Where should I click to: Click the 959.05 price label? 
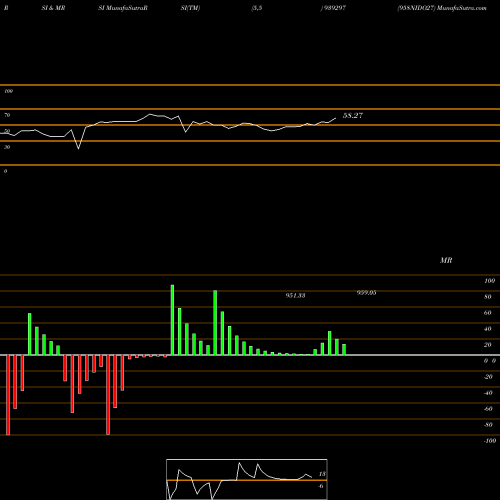pos(366,293)
